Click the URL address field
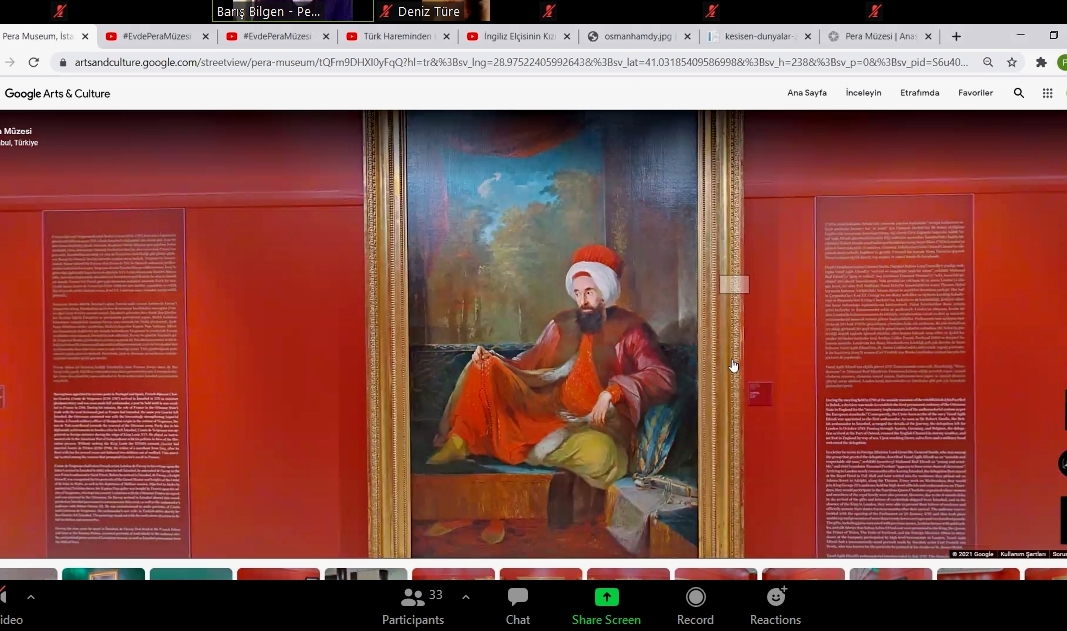The height and width of the screenshot is (631, 1067). click(x=521, y=62)
